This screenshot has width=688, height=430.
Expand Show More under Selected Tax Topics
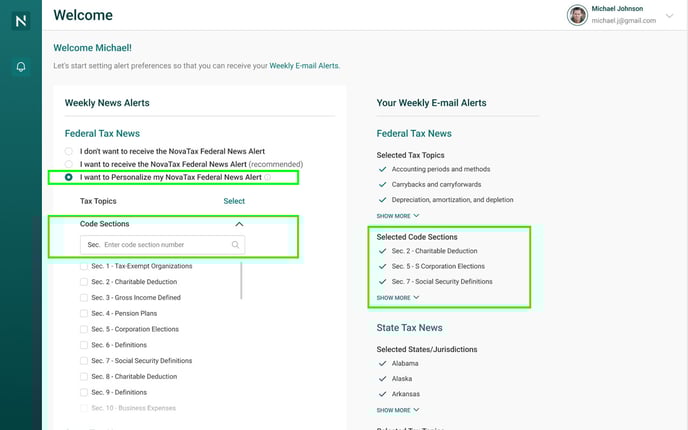tap(398, 216)
